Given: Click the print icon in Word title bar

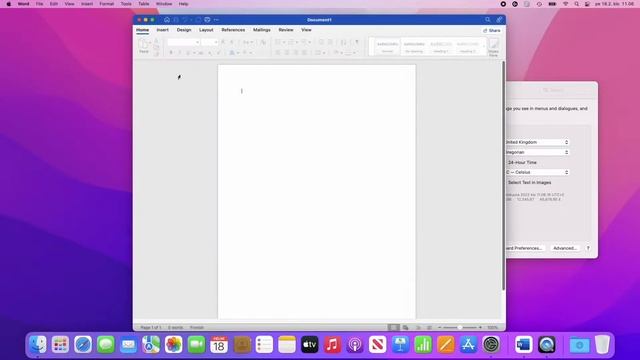Looking at the screenshot, I should point(207,20).
